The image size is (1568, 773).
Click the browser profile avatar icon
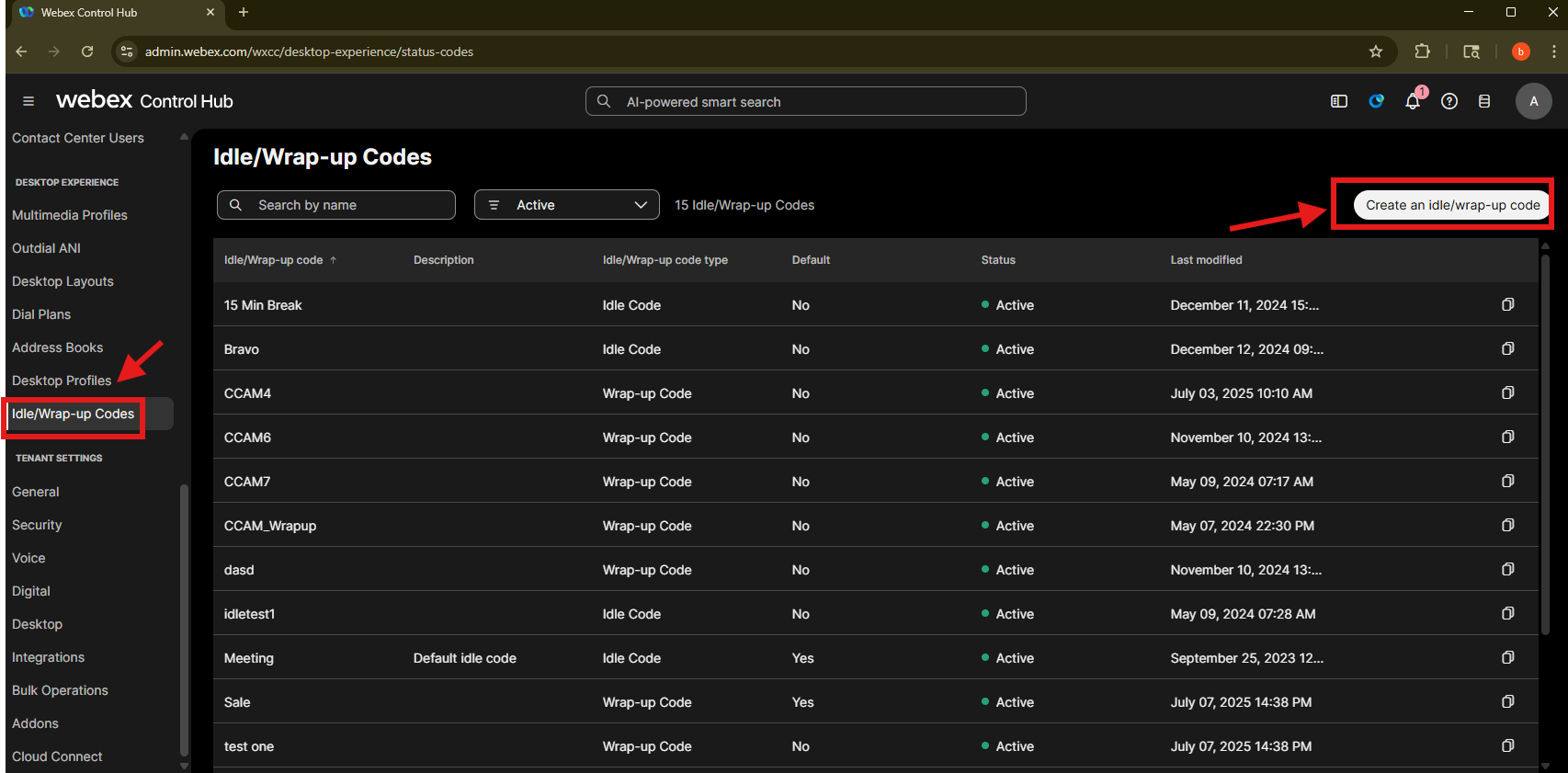click(x=1521, y=51)
